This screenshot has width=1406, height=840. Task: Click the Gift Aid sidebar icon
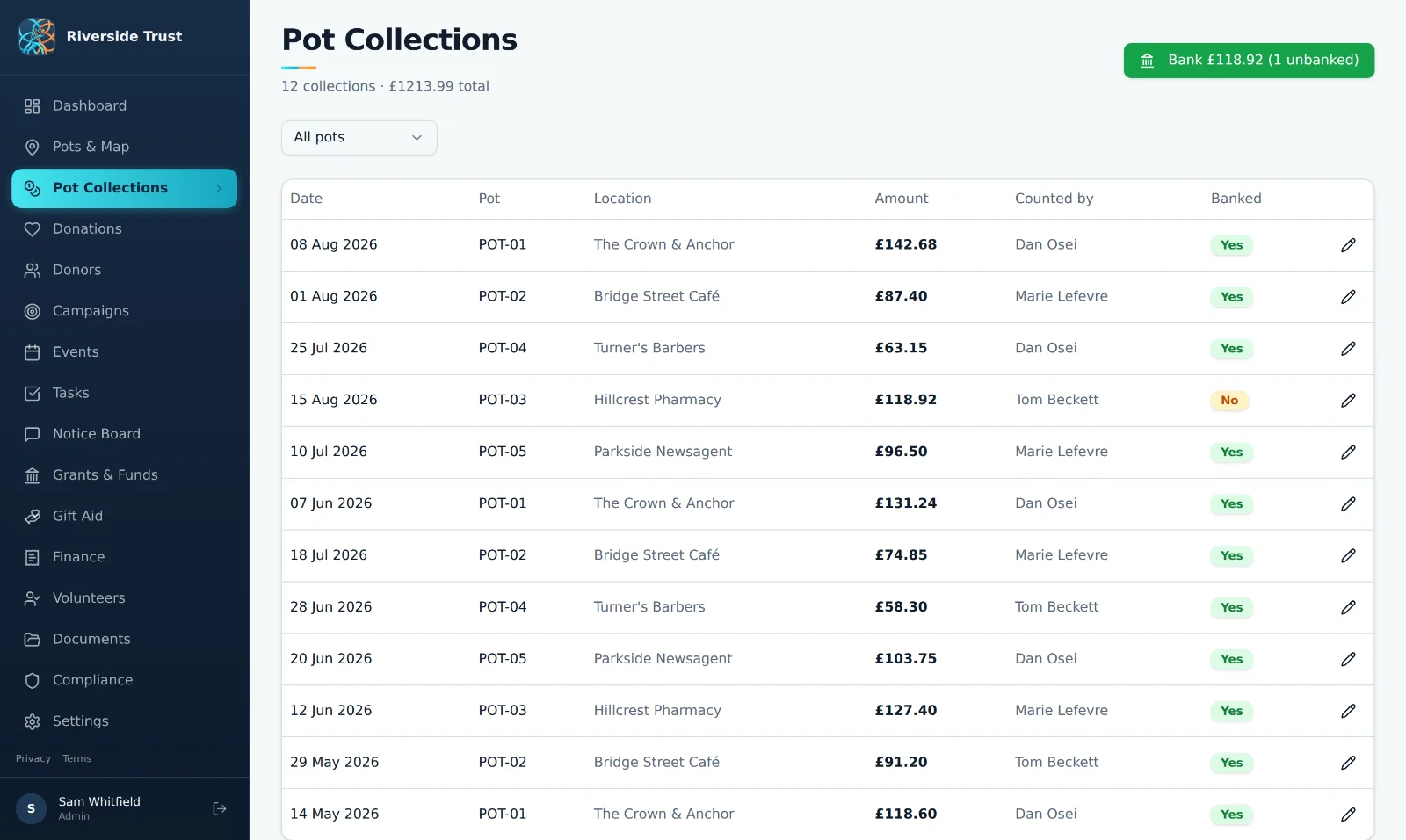pos(33,517)
